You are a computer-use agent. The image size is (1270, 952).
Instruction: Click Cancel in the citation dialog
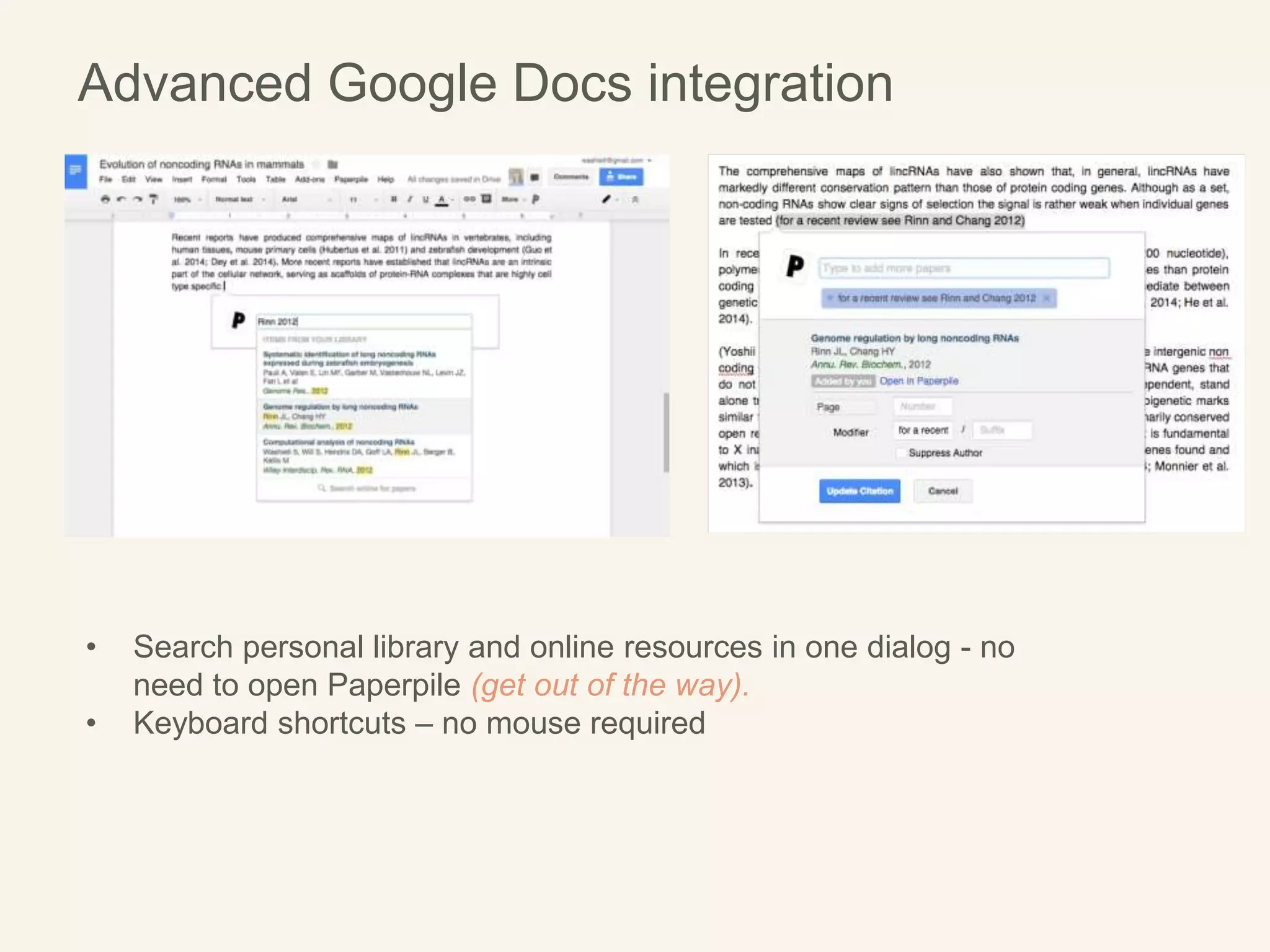[943, 491]
